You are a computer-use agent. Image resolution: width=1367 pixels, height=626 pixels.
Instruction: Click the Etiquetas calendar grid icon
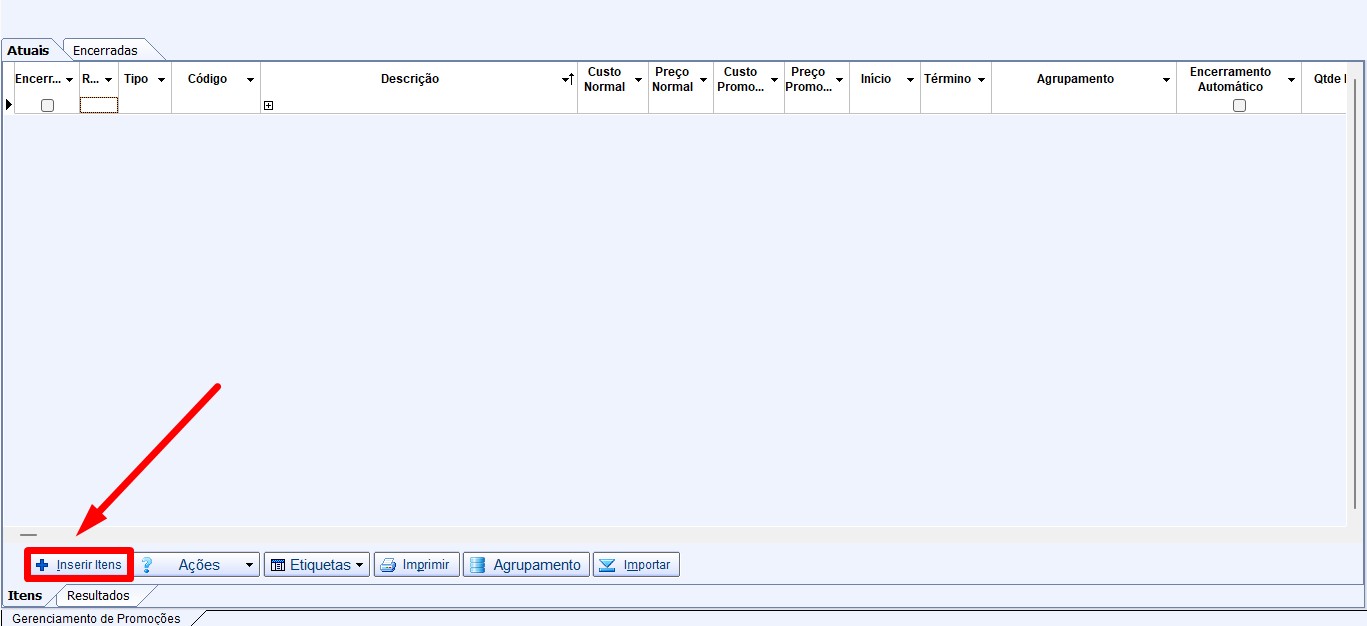pos(278,565)
